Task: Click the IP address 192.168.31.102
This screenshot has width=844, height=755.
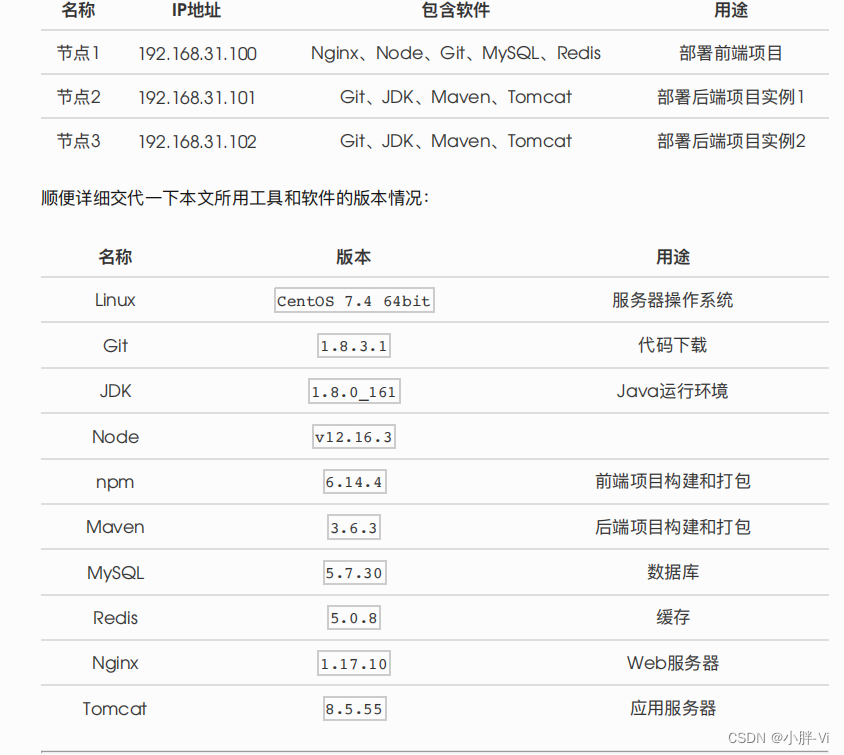Action: [x=198, y=142]
